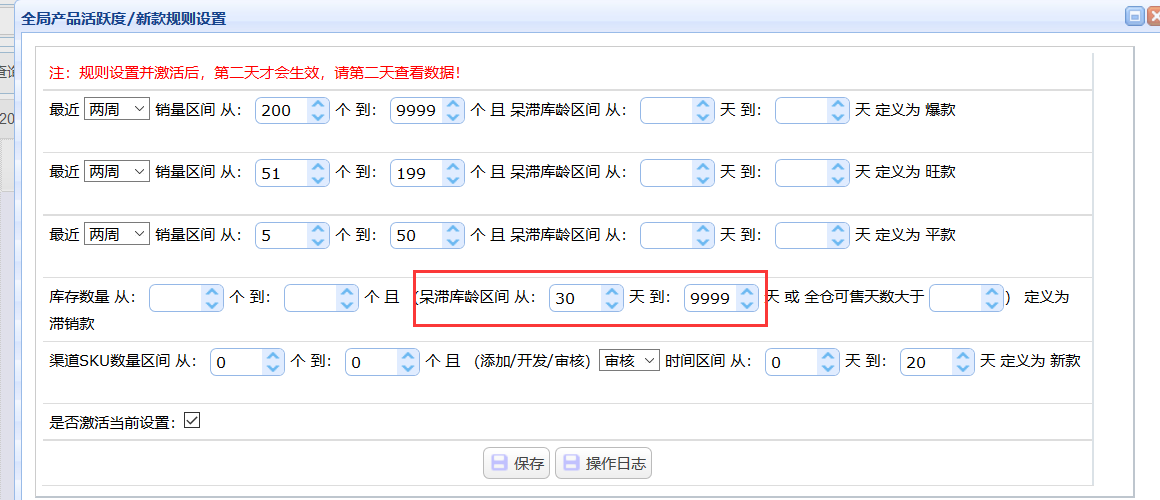The height and width of the screenshot is (500, 1160).
Task: Toggle the 是否激活当前设置 checkbox
Action: pyautogui.click(x=192, y=421)
